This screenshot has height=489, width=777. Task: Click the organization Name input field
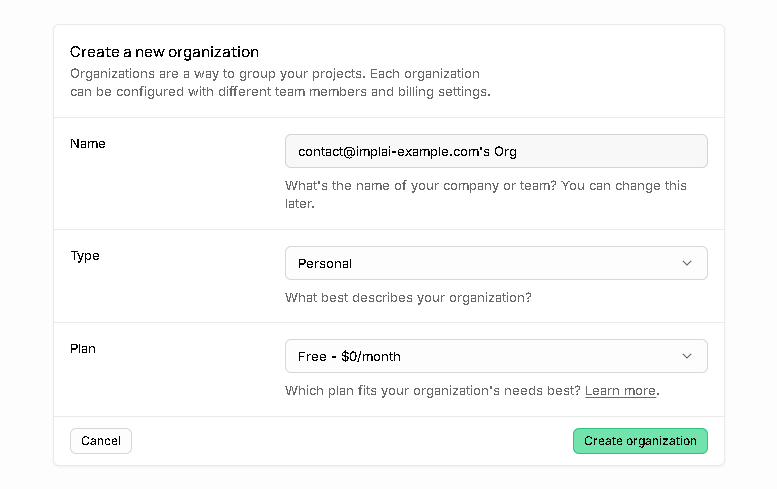click(496, 151)
